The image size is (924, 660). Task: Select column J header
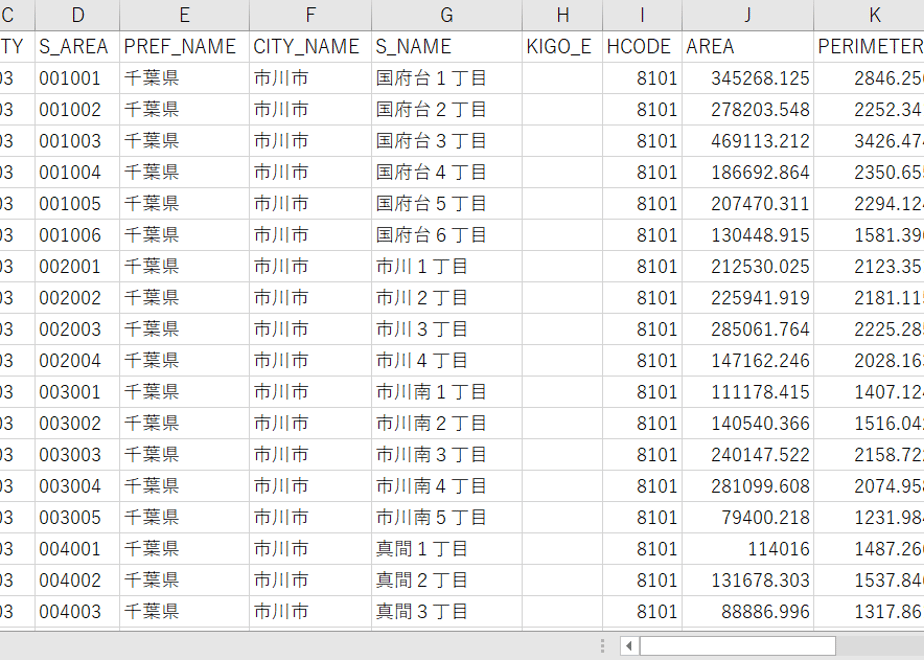tap(748, 15)
